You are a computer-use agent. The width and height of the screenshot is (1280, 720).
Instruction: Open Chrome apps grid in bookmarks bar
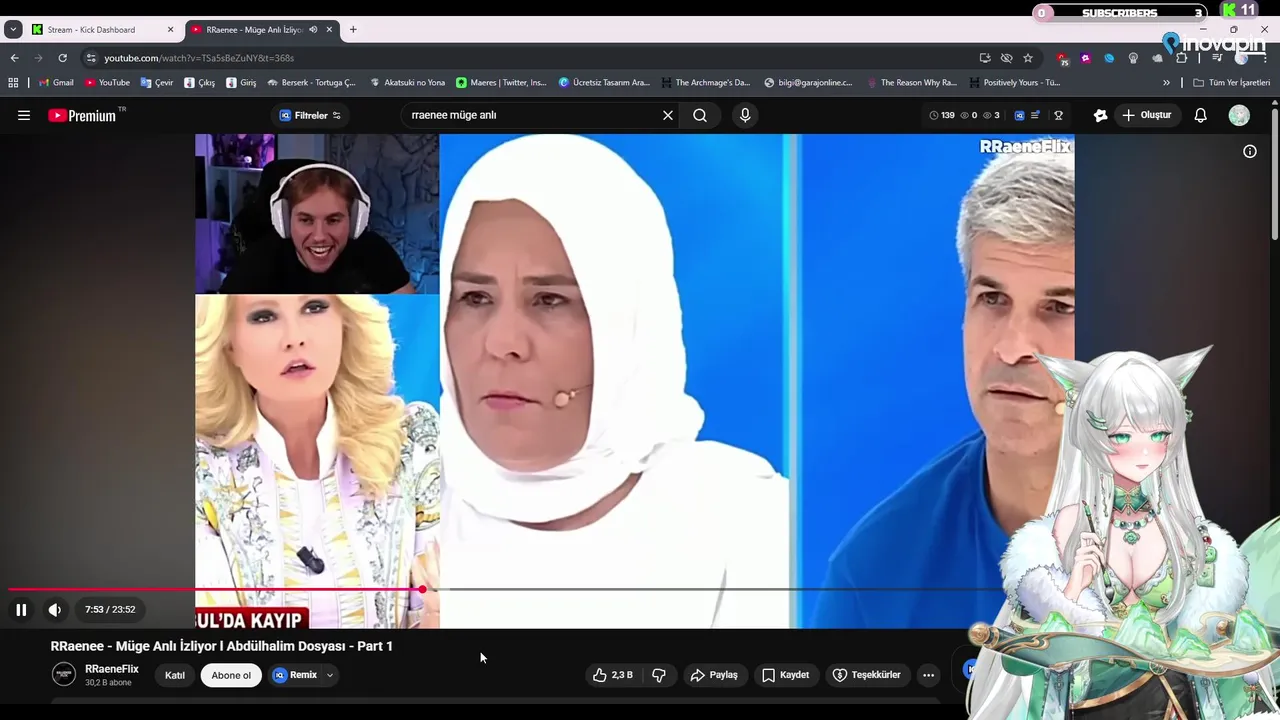(x=13, y=83)
